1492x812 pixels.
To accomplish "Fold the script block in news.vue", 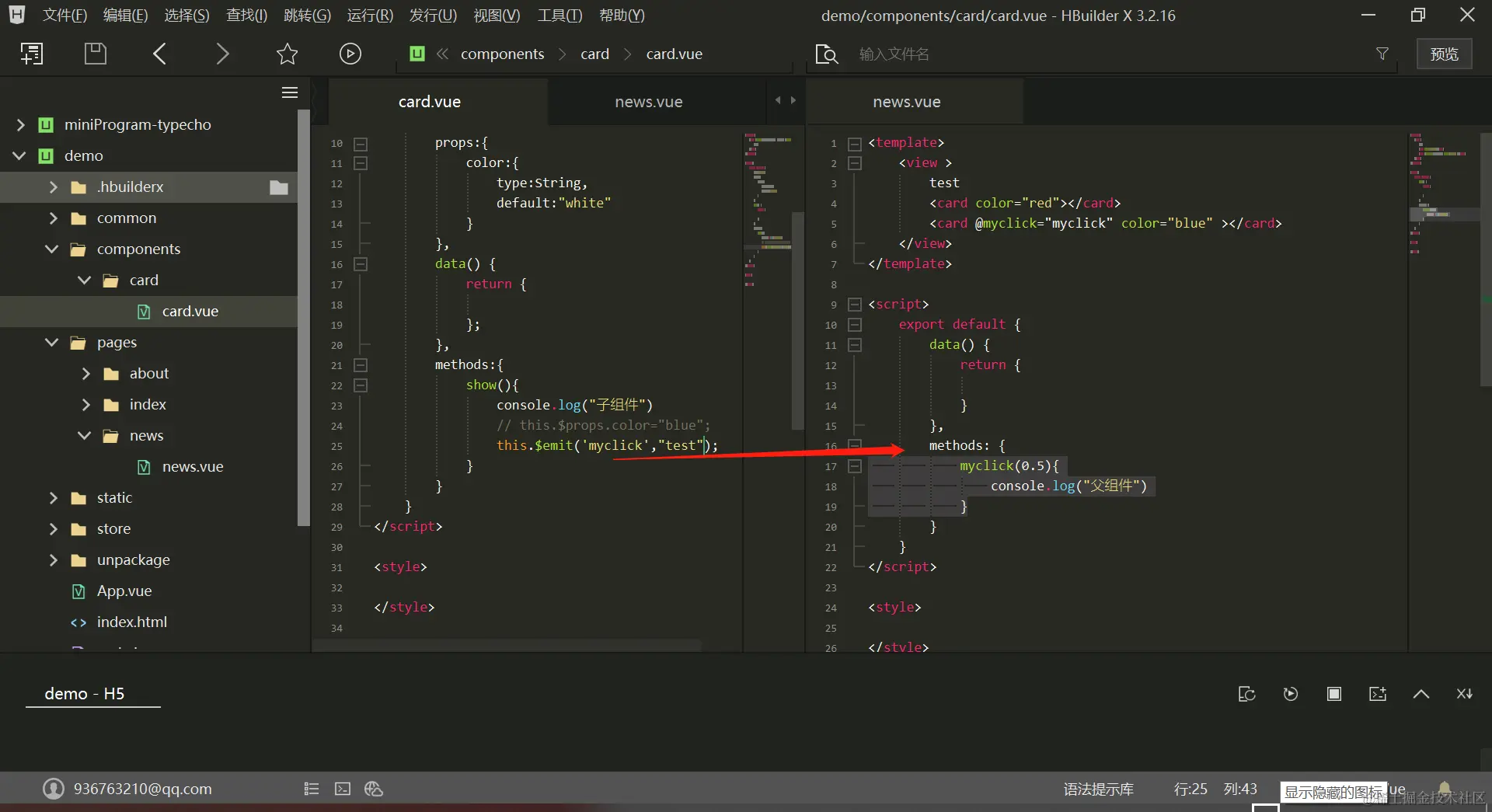I will 855,305.
